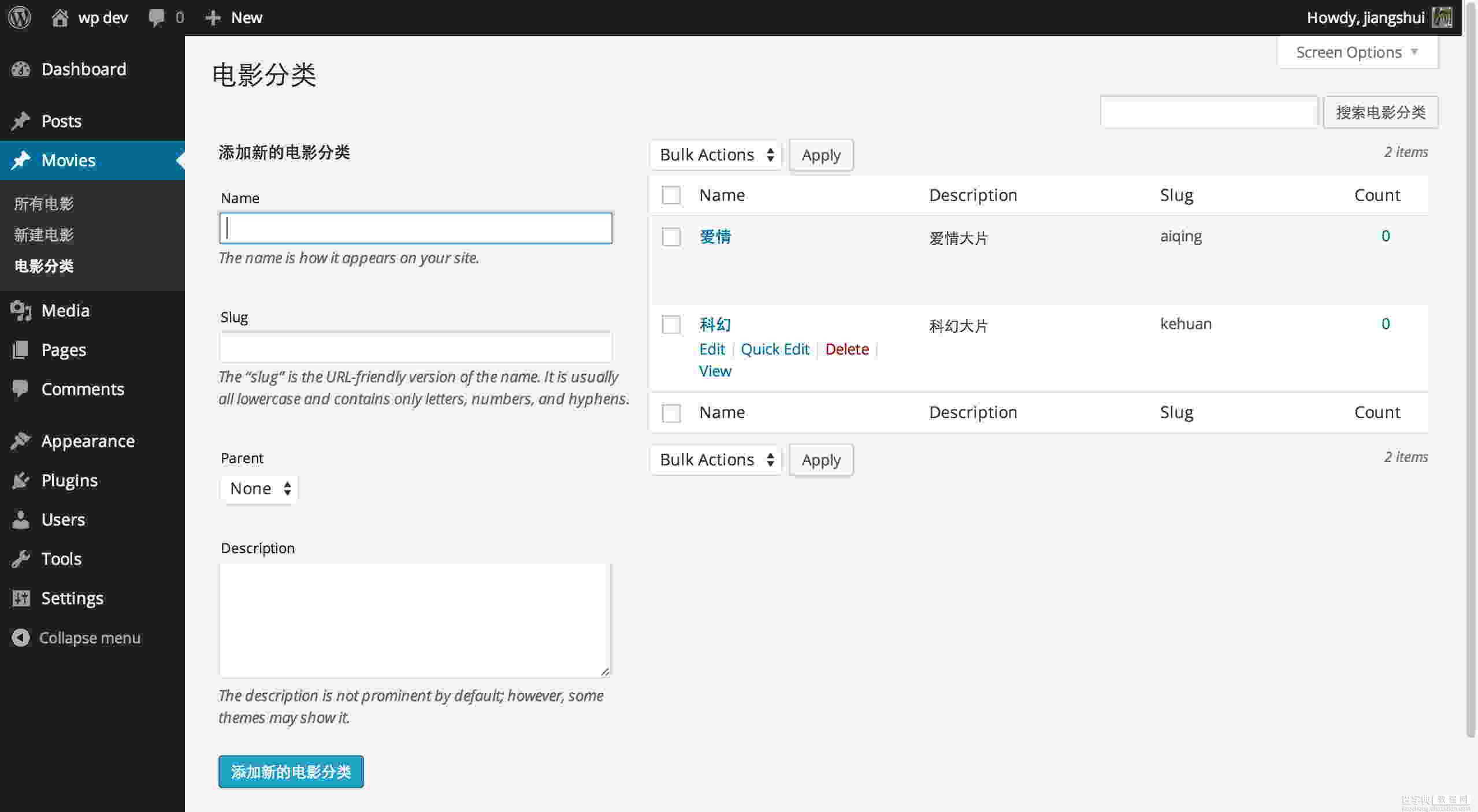This screenshot has width=1478, height=812.
Task: Click the Plugins menu icon
Action: (x=20, y=481)
